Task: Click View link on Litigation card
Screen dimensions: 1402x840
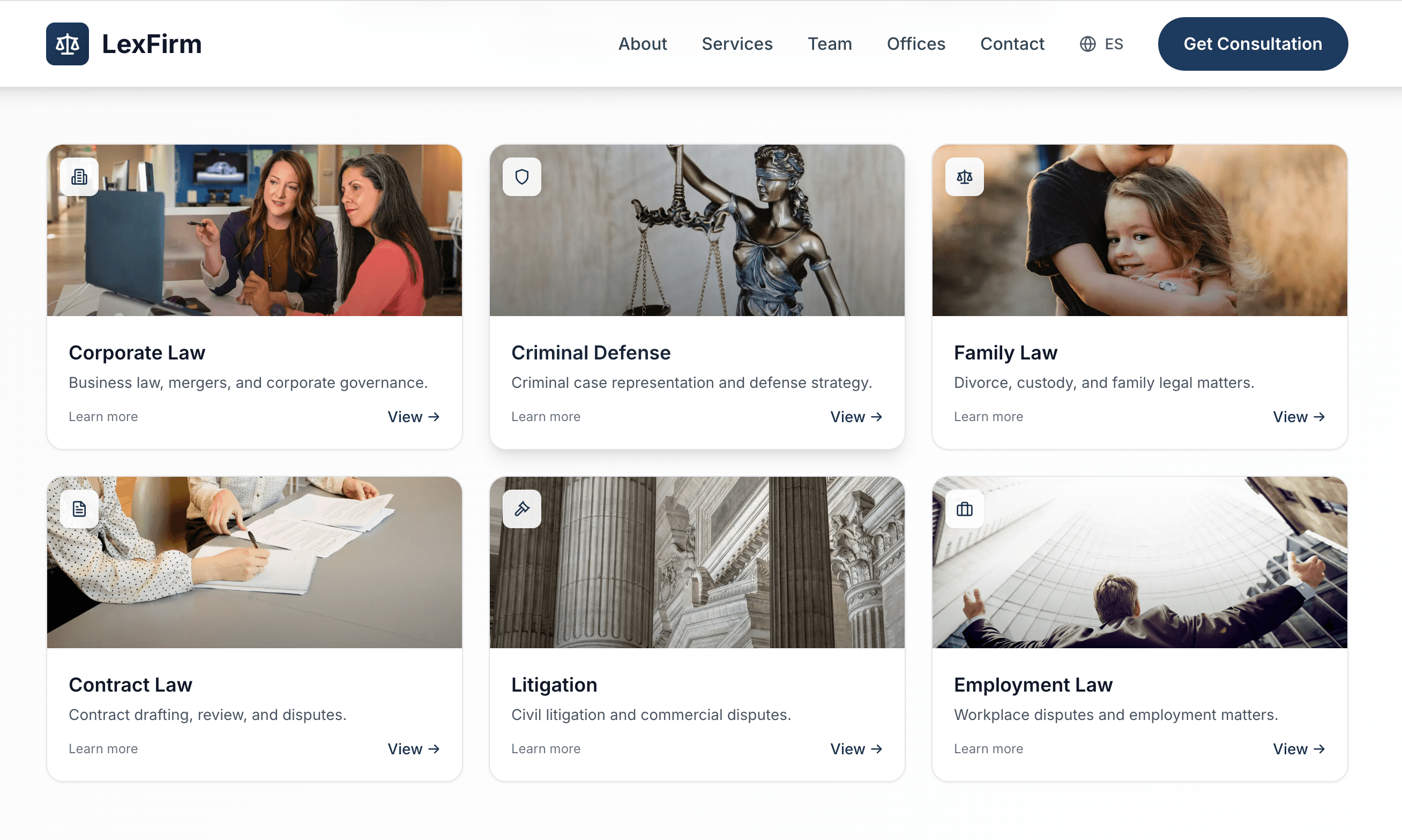Action: 855,748
